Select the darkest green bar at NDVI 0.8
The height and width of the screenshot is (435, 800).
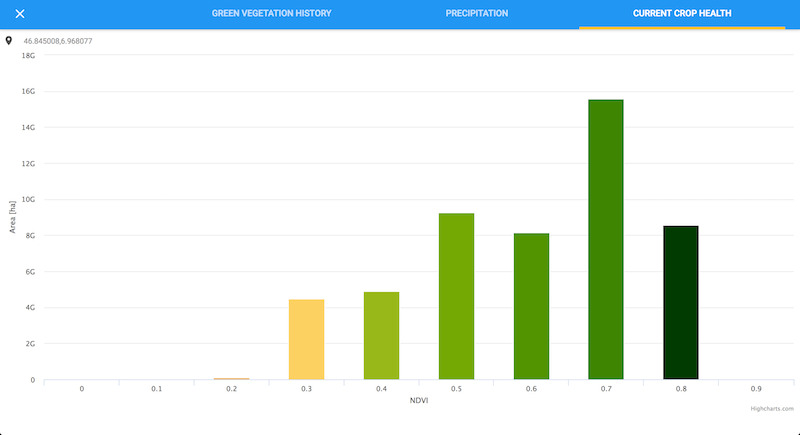[x=681, y=303]
